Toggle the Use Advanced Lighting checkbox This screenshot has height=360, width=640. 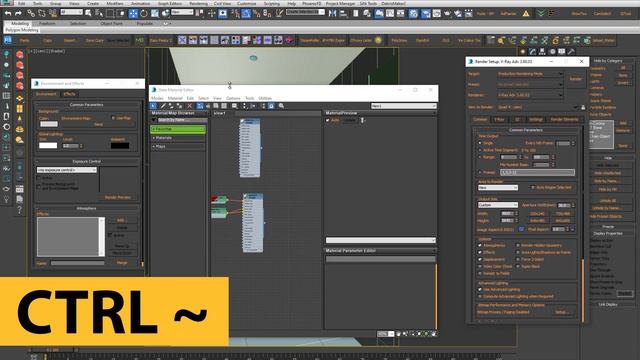tap(480, 289)
